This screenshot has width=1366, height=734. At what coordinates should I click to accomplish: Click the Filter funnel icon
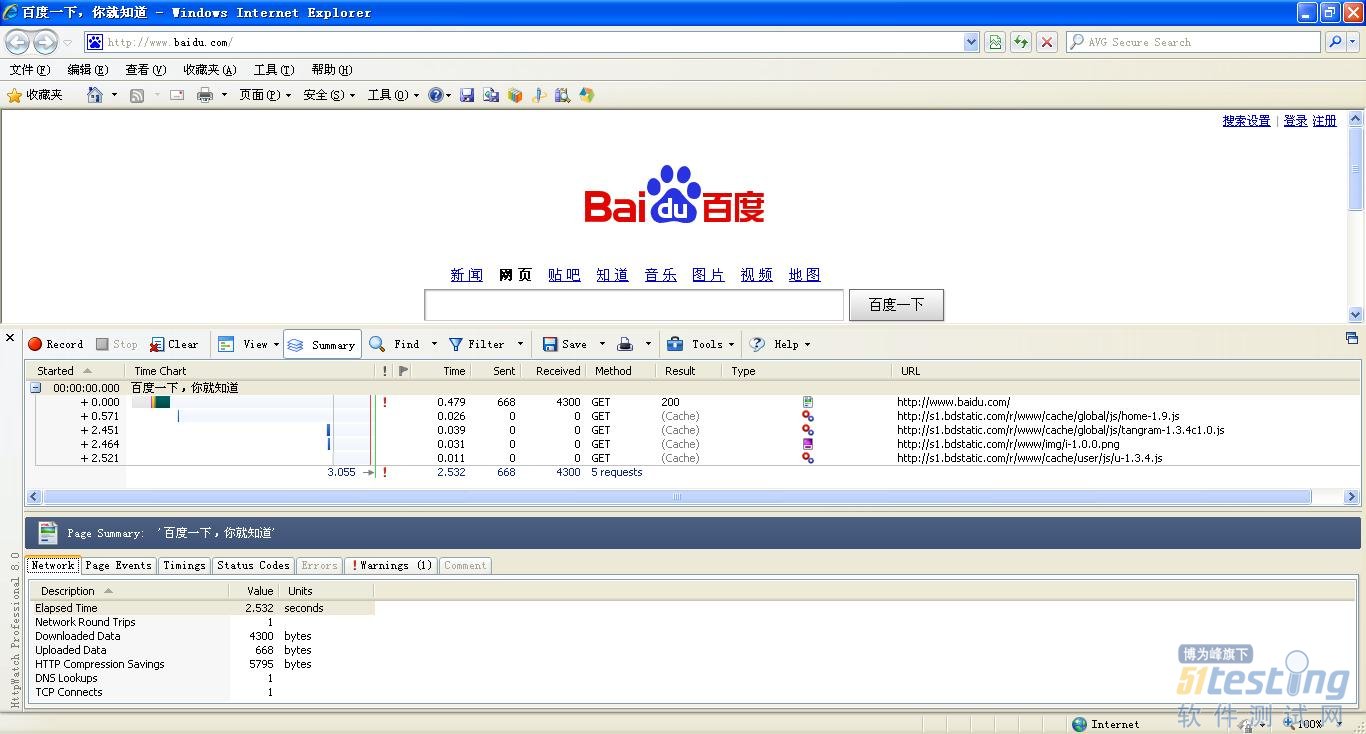click(x=456, y=344)
